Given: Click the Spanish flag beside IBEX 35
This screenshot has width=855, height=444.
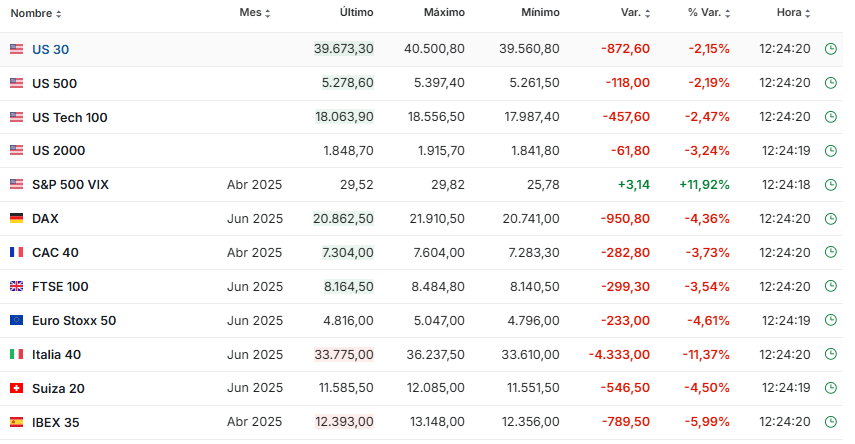Looking at the screenshot, I should (16, 422).
